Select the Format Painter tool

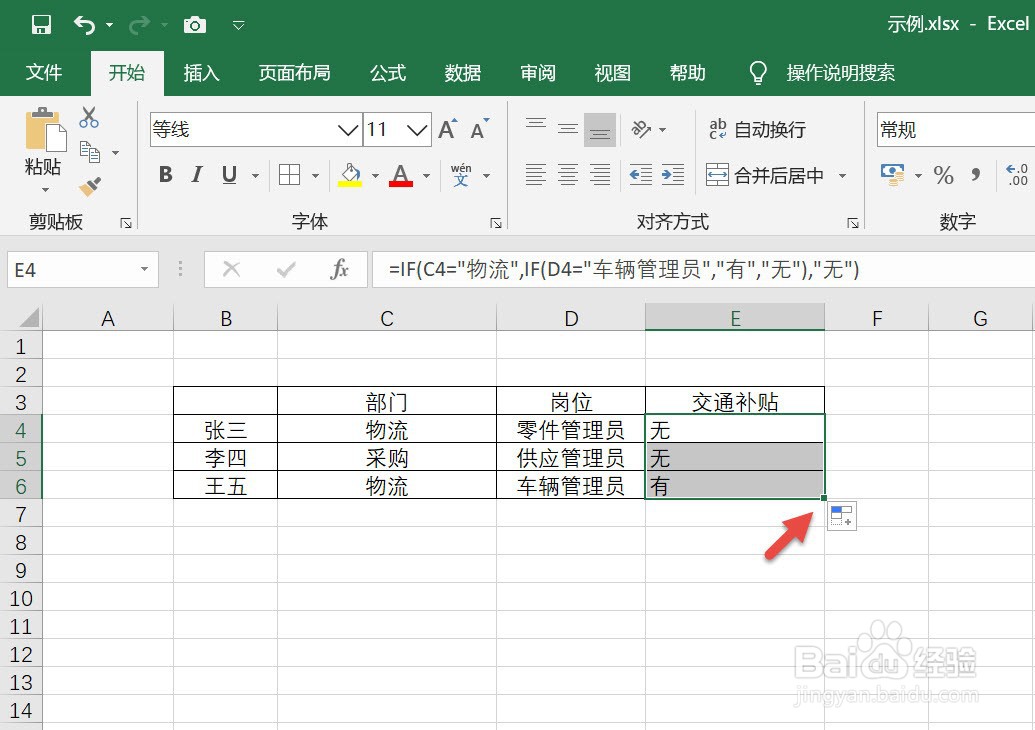tap(88, 187)
